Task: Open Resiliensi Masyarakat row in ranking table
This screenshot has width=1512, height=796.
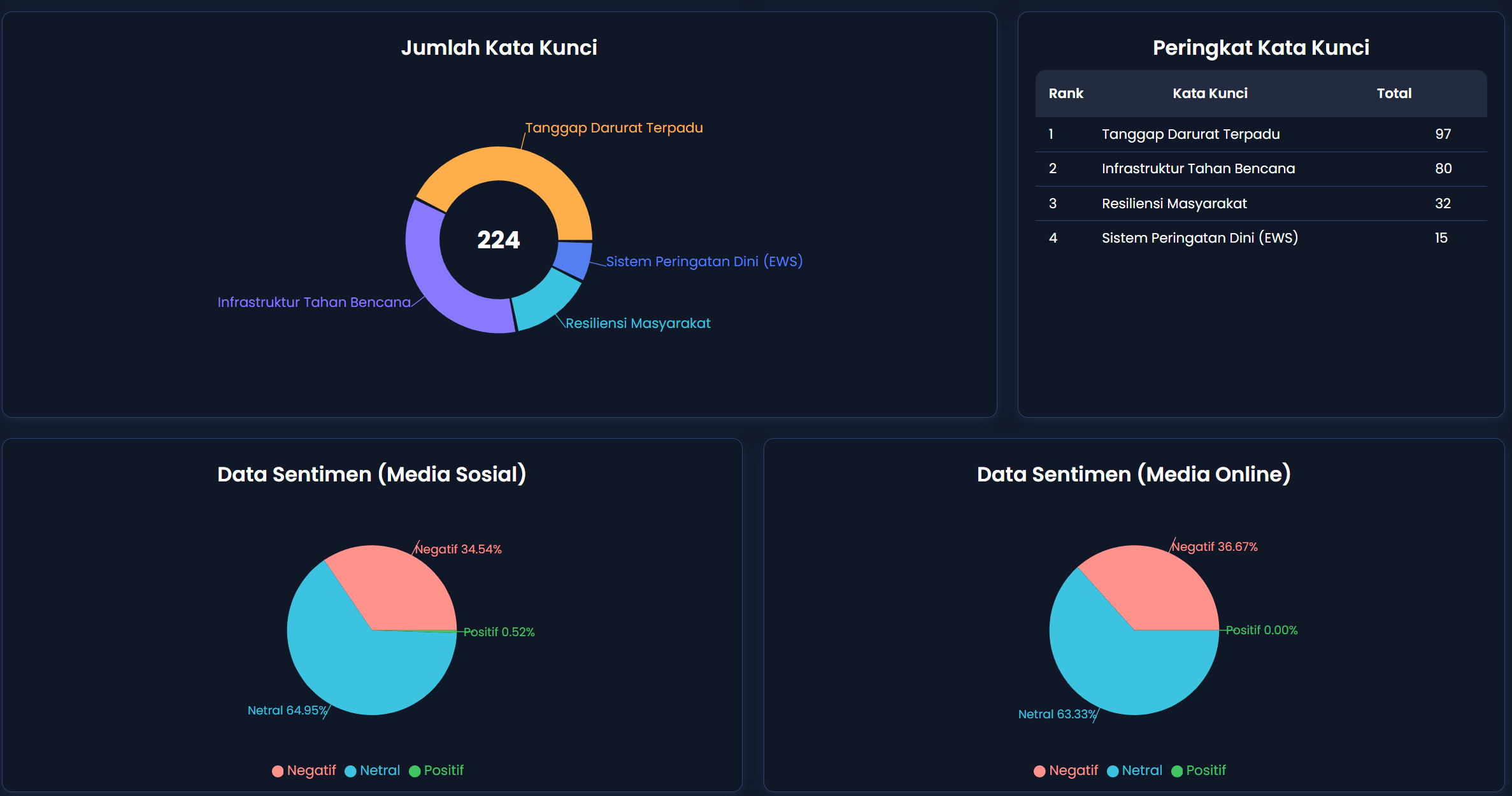Action: (1174, 204)
